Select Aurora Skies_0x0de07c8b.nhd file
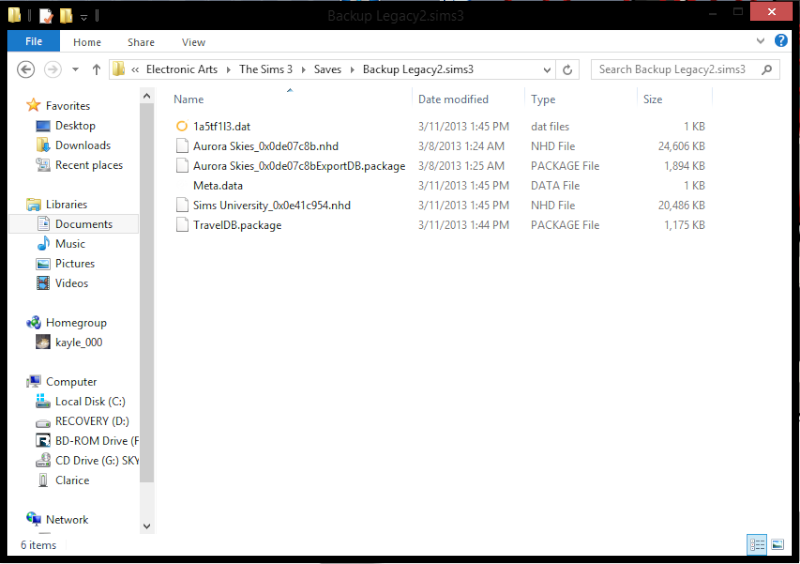Screen dimensions: 800x564 click(265, 146)
